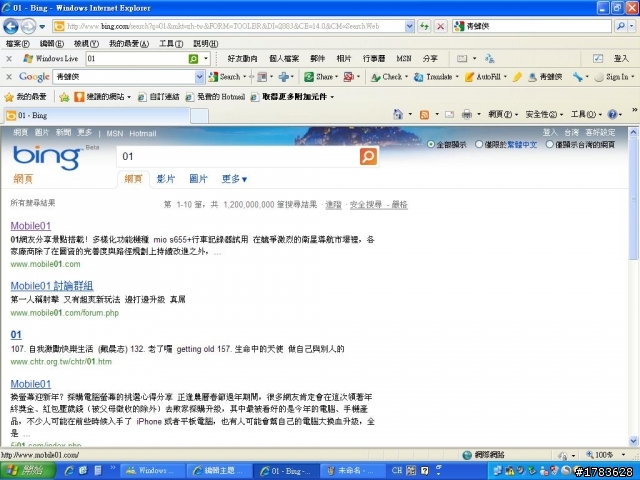The height and width of the screenshot is (480, 640).
Task: Click the Hotmail link in Bing header
Action: (143, 133)
